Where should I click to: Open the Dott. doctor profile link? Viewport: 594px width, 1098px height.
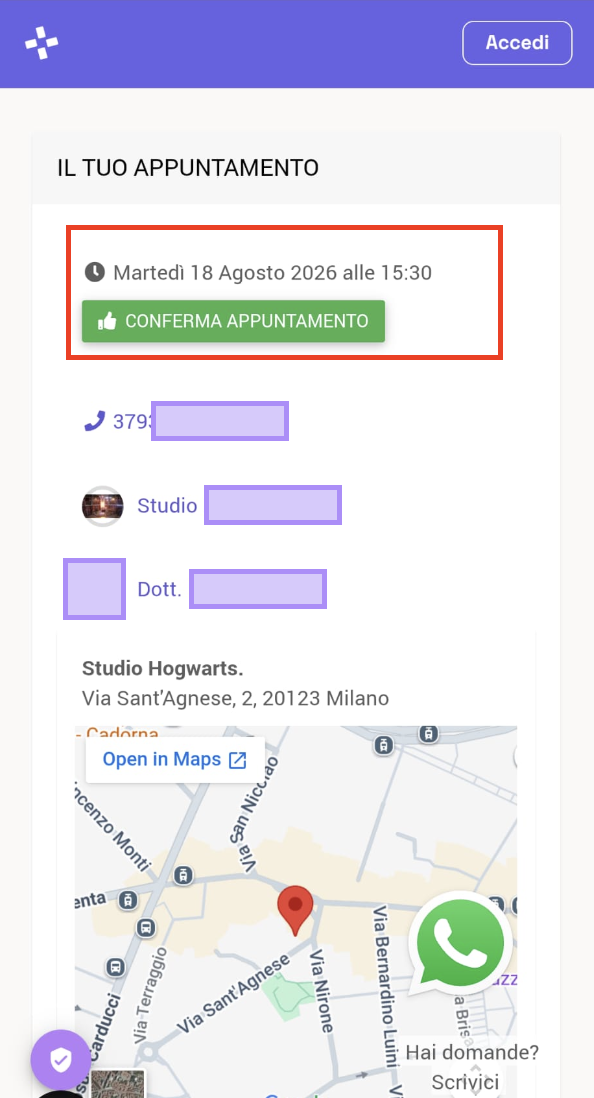pos(232,589)
